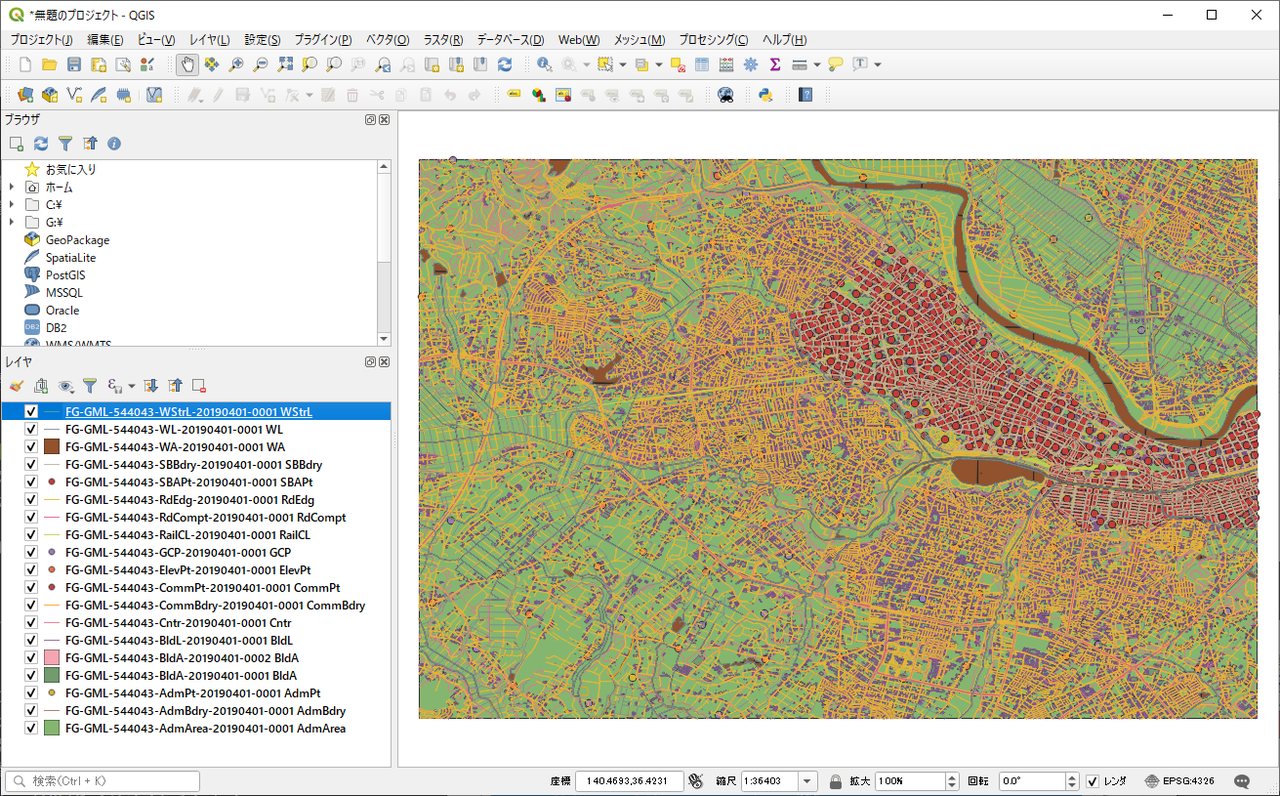Click the Refresh map canvas icon

[505, 65]
